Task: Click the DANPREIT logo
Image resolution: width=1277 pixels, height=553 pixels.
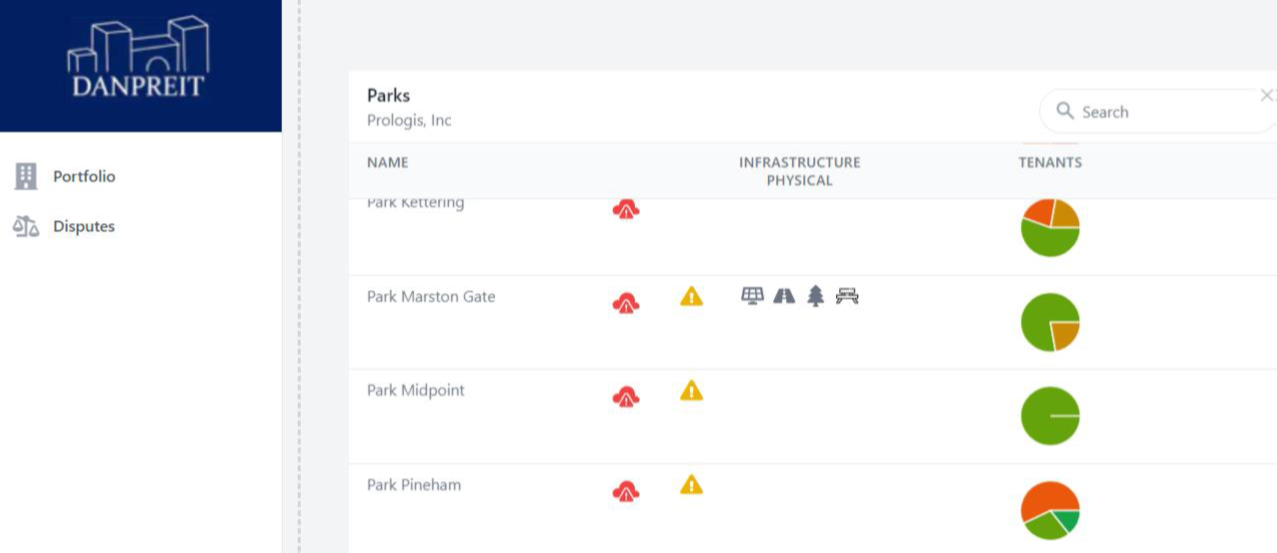Action: point(138,58)
